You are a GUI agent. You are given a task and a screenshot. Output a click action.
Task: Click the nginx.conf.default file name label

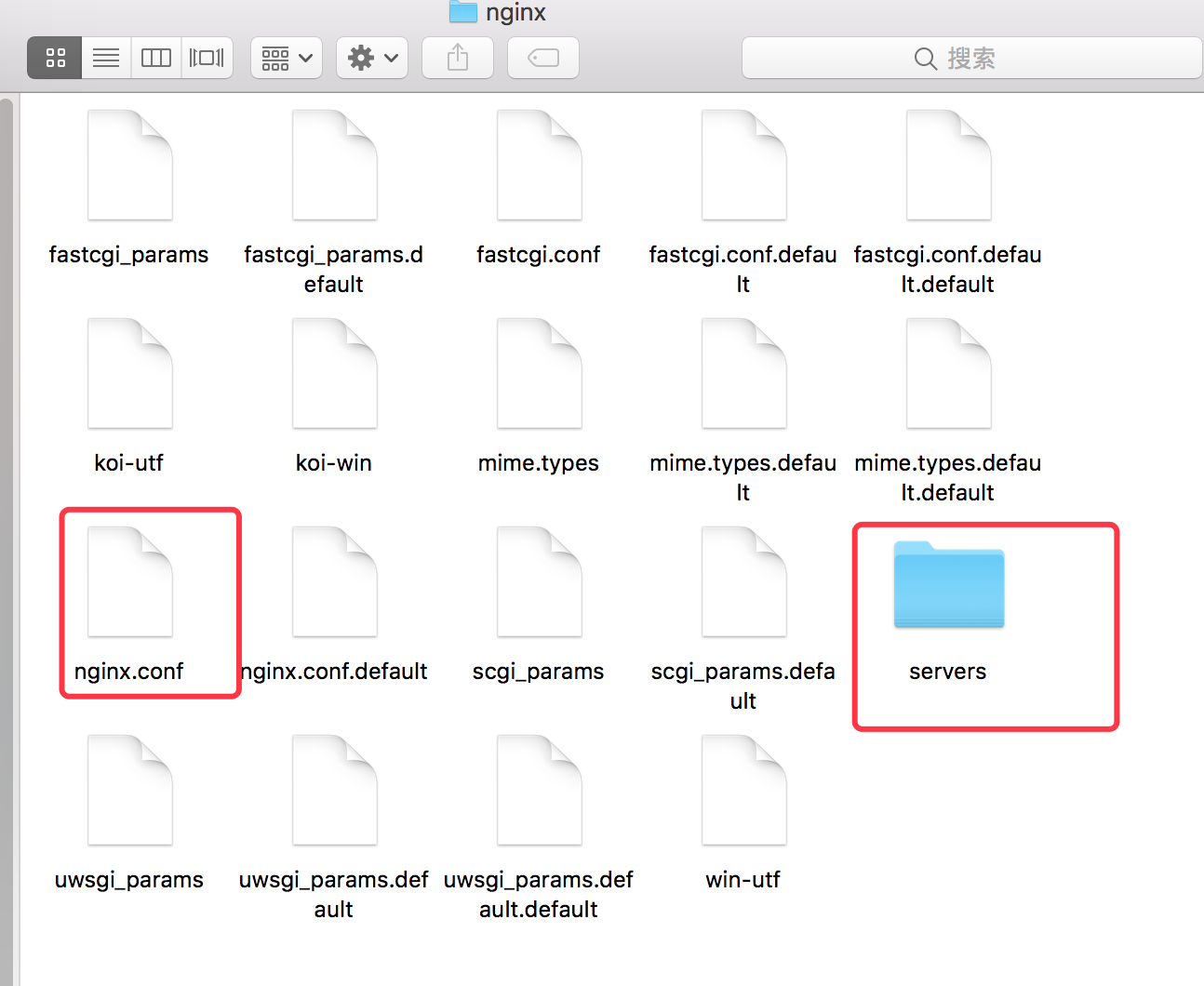coord(333,672)
